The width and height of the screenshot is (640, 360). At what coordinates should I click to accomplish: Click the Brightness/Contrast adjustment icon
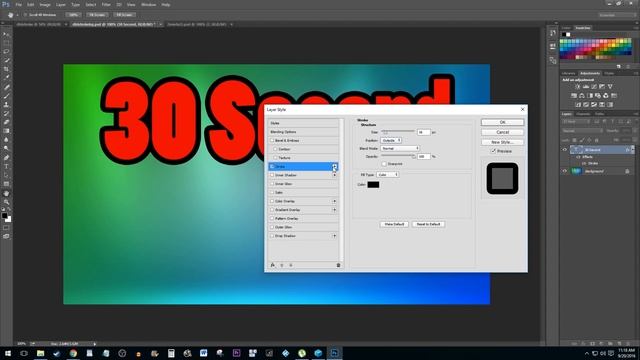pos(578,87)
